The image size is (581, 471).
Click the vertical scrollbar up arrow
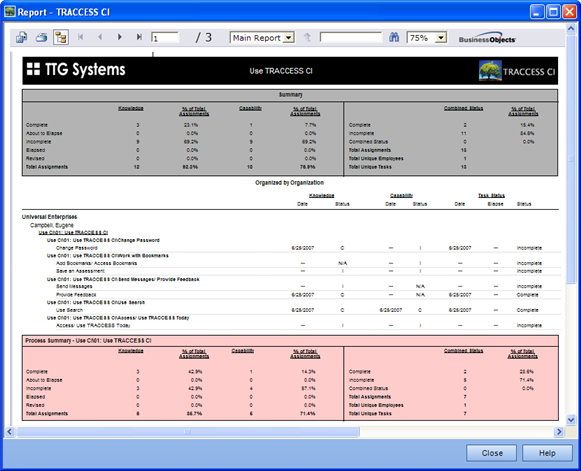(571, 28)
